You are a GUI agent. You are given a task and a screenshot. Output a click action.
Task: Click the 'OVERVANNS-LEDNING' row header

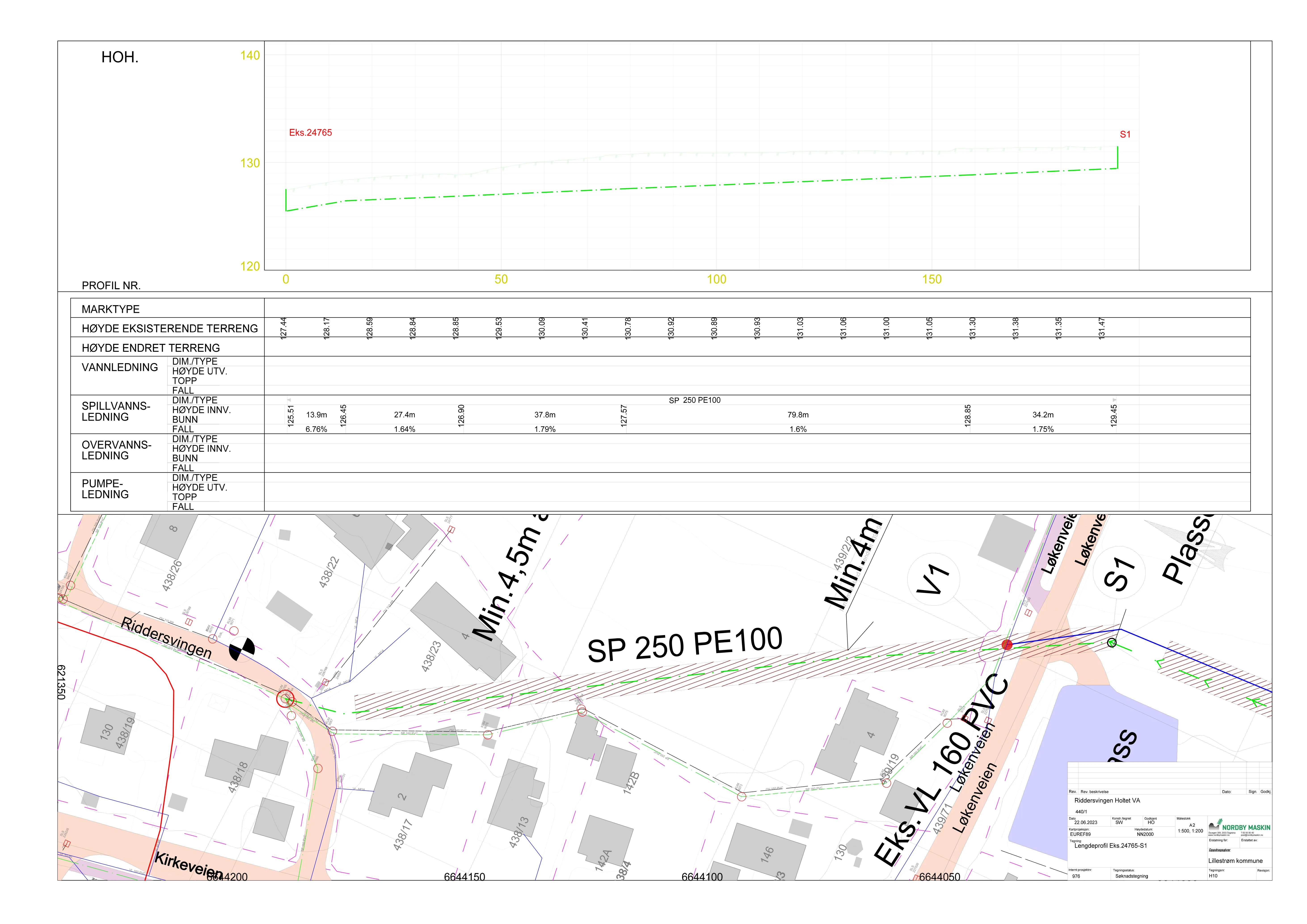(x=117, y=450)
